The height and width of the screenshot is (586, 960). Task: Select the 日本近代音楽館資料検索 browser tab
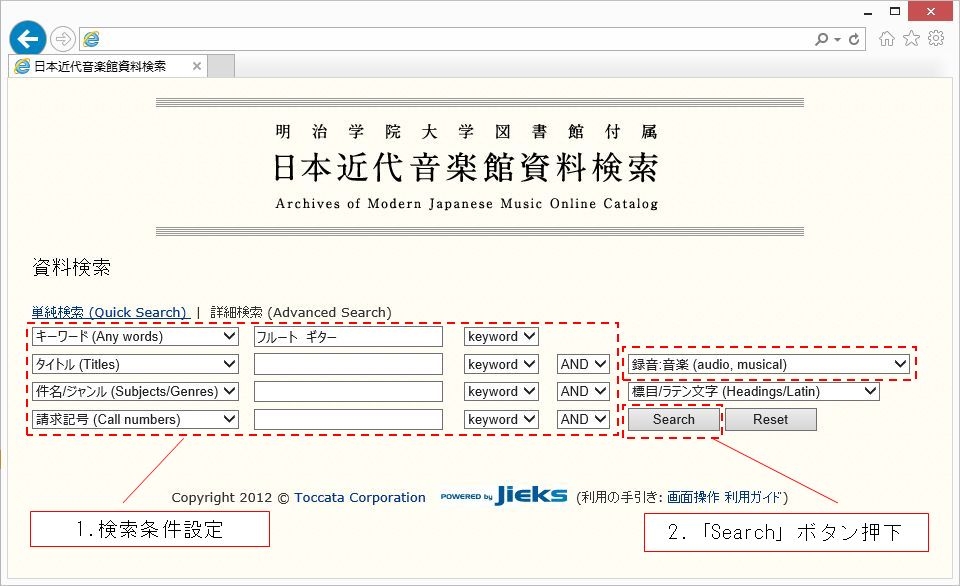(x=100, y=67)
